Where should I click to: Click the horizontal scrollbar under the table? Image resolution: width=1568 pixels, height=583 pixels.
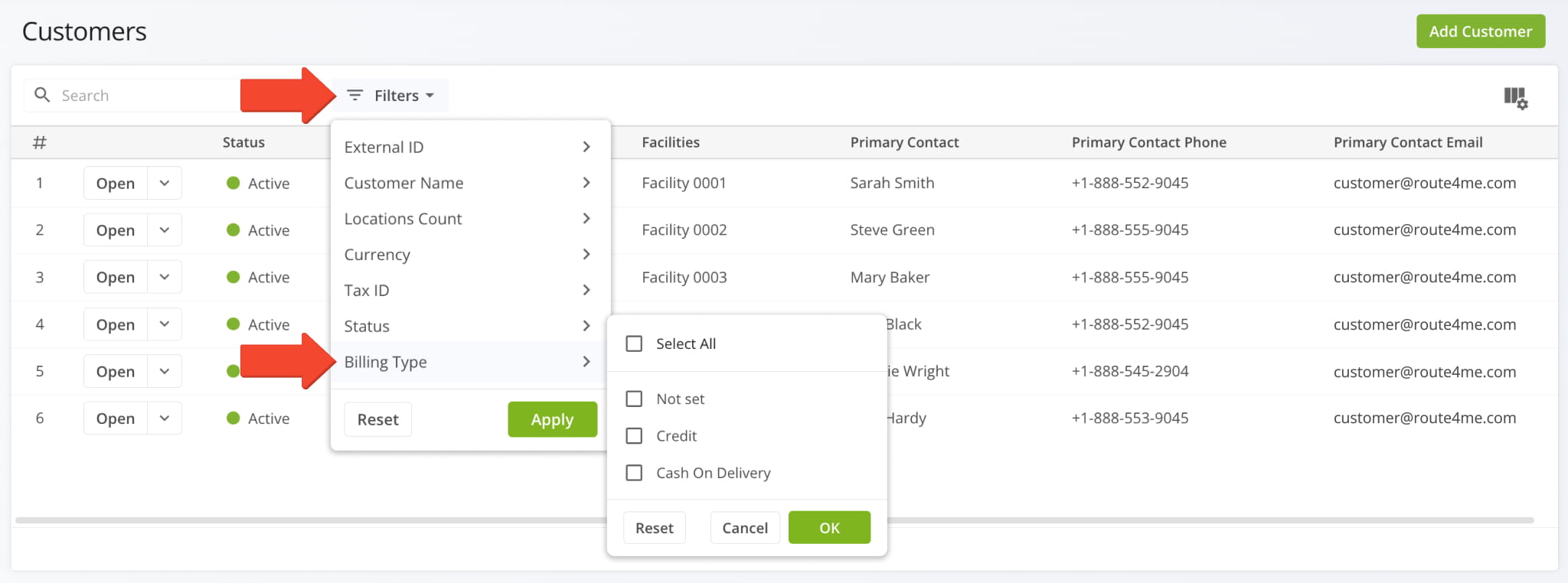pyautogui.click(x=306, y=520)
